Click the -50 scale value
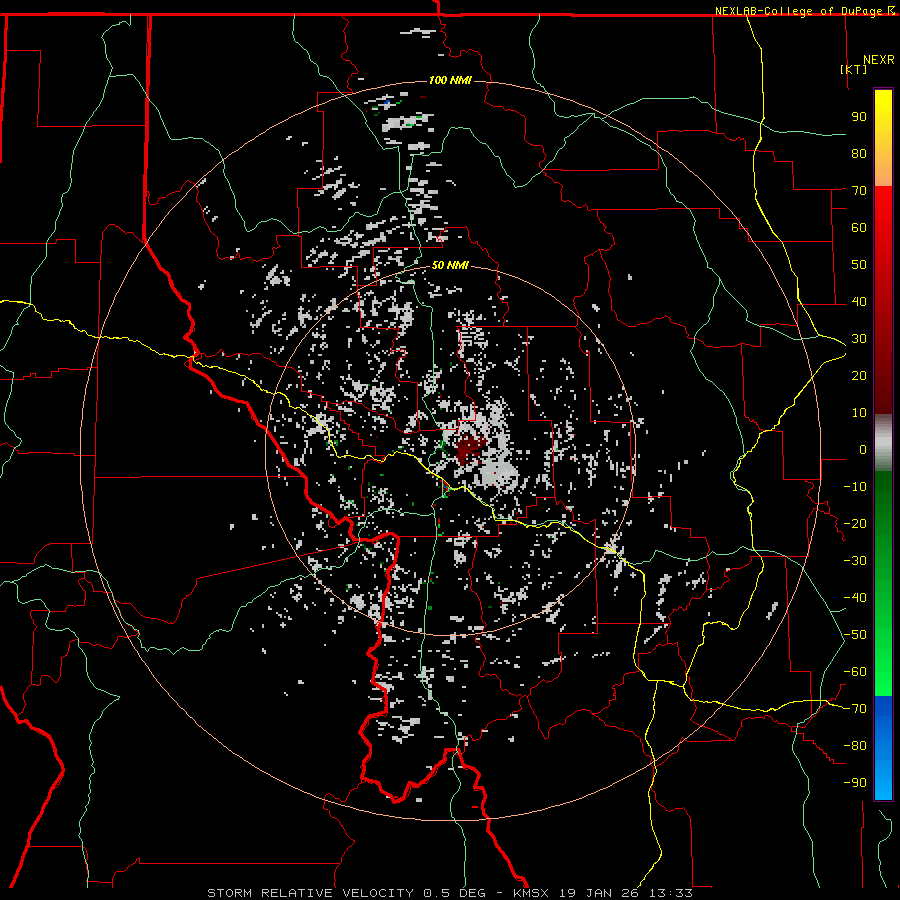This screenshot has height=900, width=900. coord(855,635)
